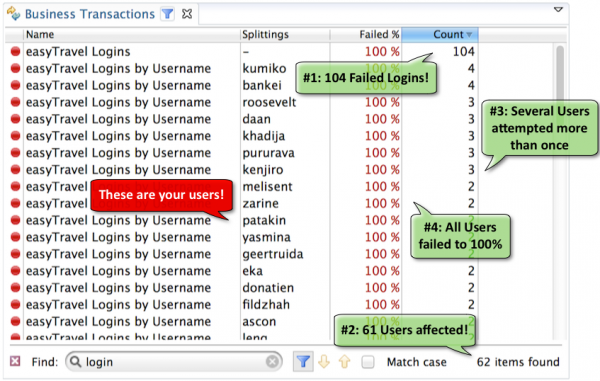Select the geertruida splitting row

click(x=243, y=254)
